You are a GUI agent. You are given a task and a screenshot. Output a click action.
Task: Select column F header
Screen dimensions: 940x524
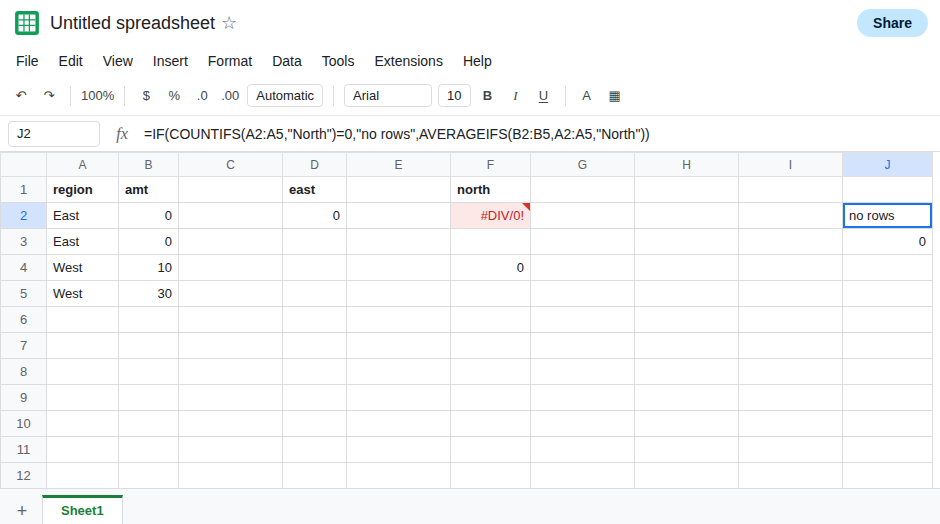(x=490, y=165)
